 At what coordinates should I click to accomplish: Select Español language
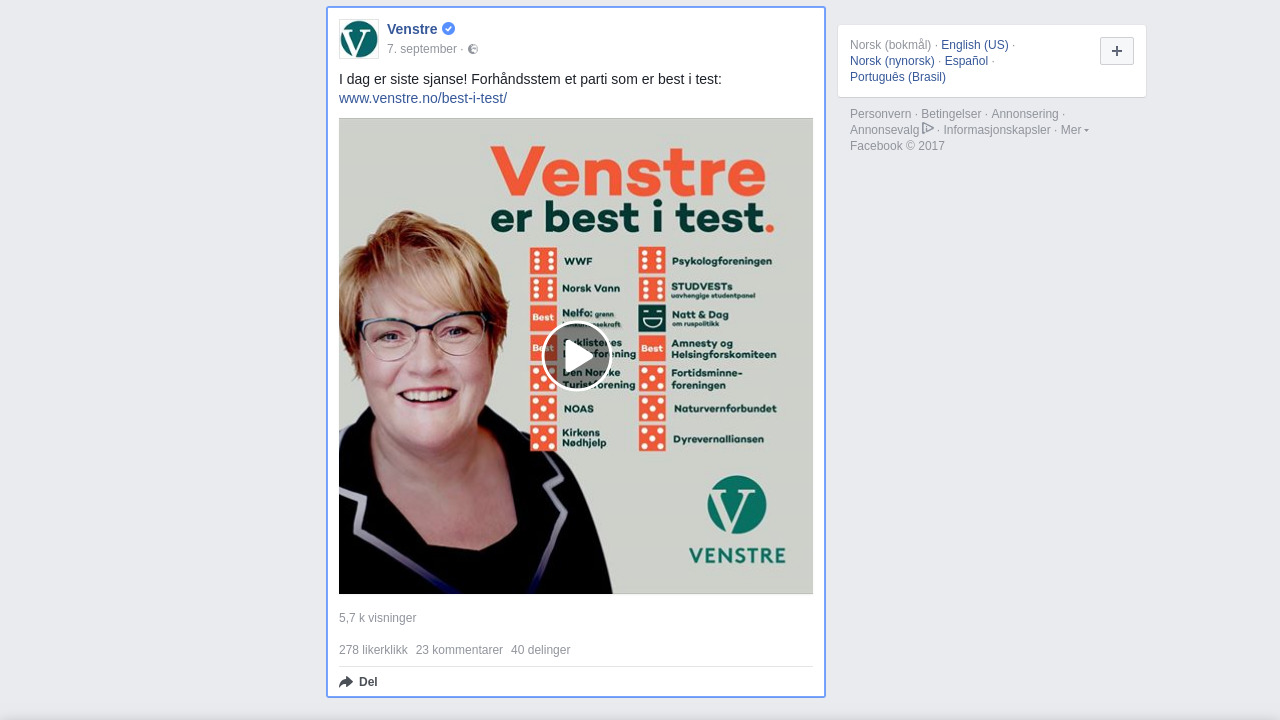[x=966, y=61]
